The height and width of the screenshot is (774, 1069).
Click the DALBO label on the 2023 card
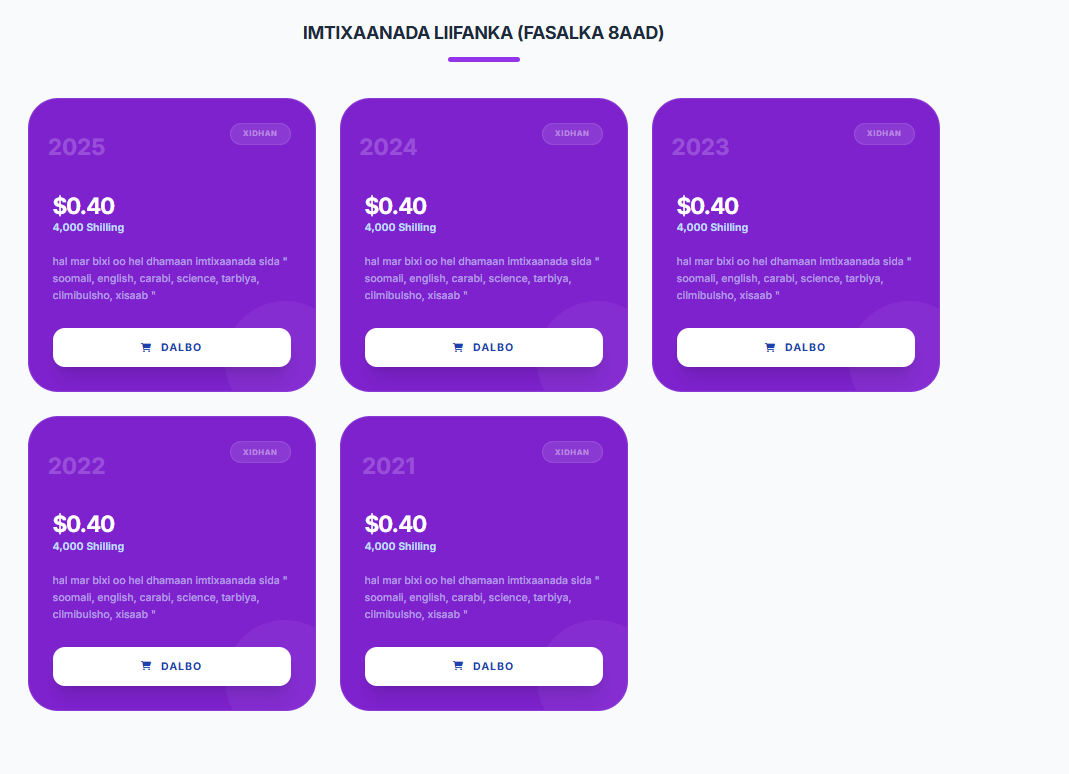tap(805, 347)
